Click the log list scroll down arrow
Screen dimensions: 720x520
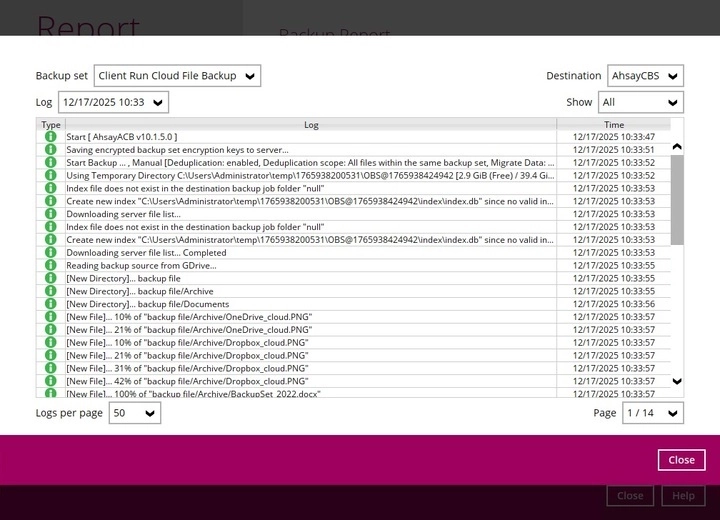point(677,381)
